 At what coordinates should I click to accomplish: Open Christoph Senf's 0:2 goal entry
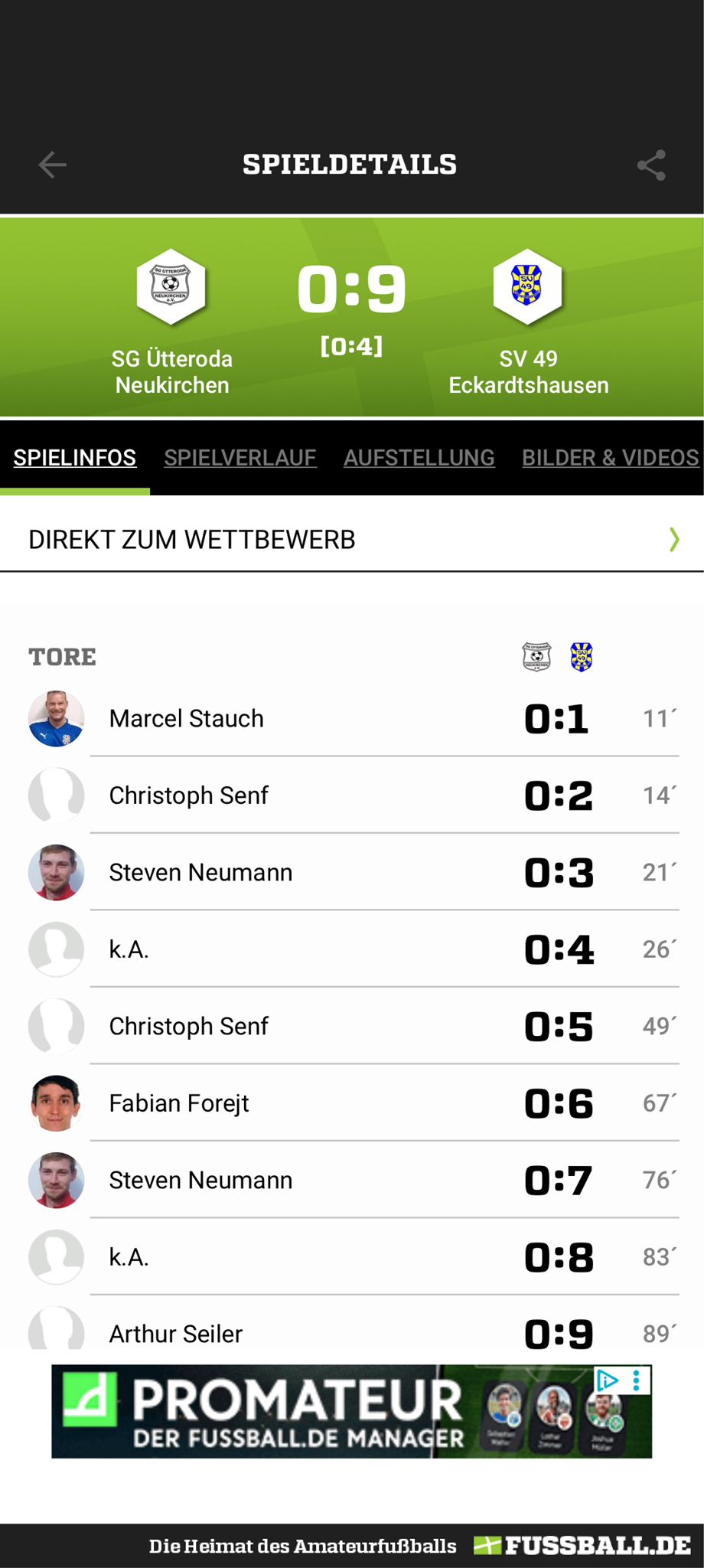(354, 795)
